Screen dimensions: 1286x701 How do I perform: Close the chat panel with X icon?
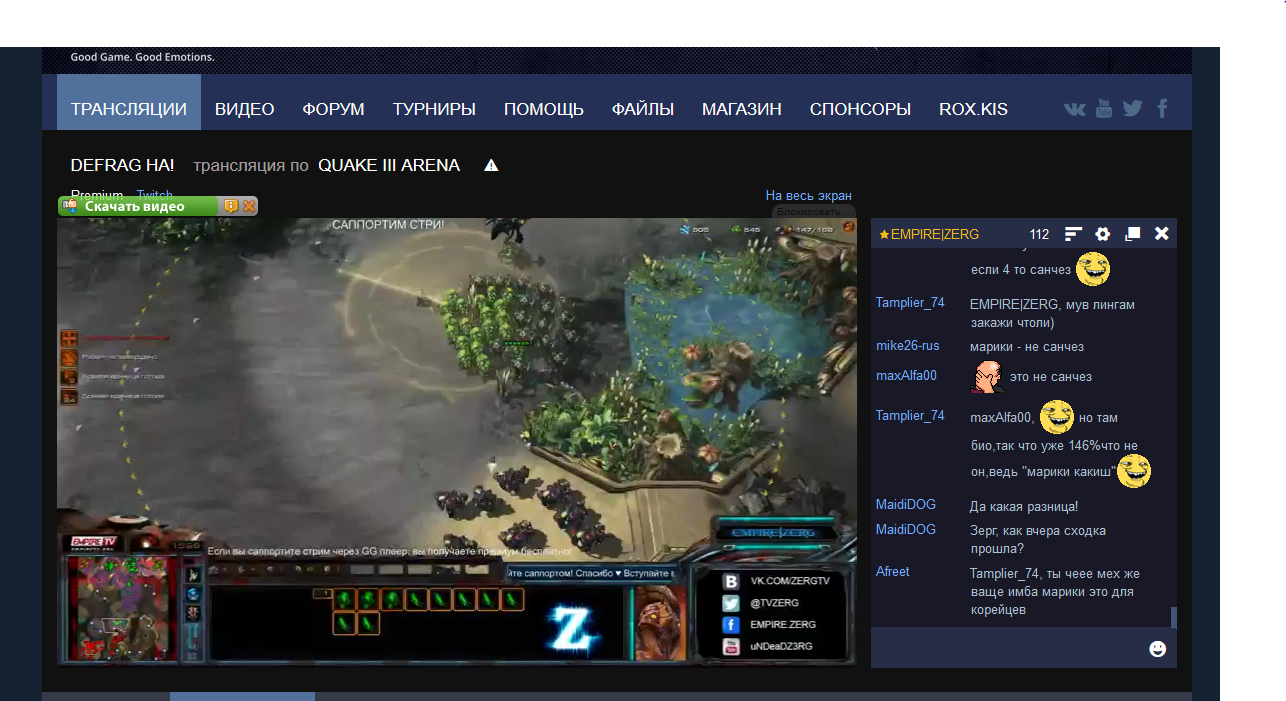(1162, 233)
